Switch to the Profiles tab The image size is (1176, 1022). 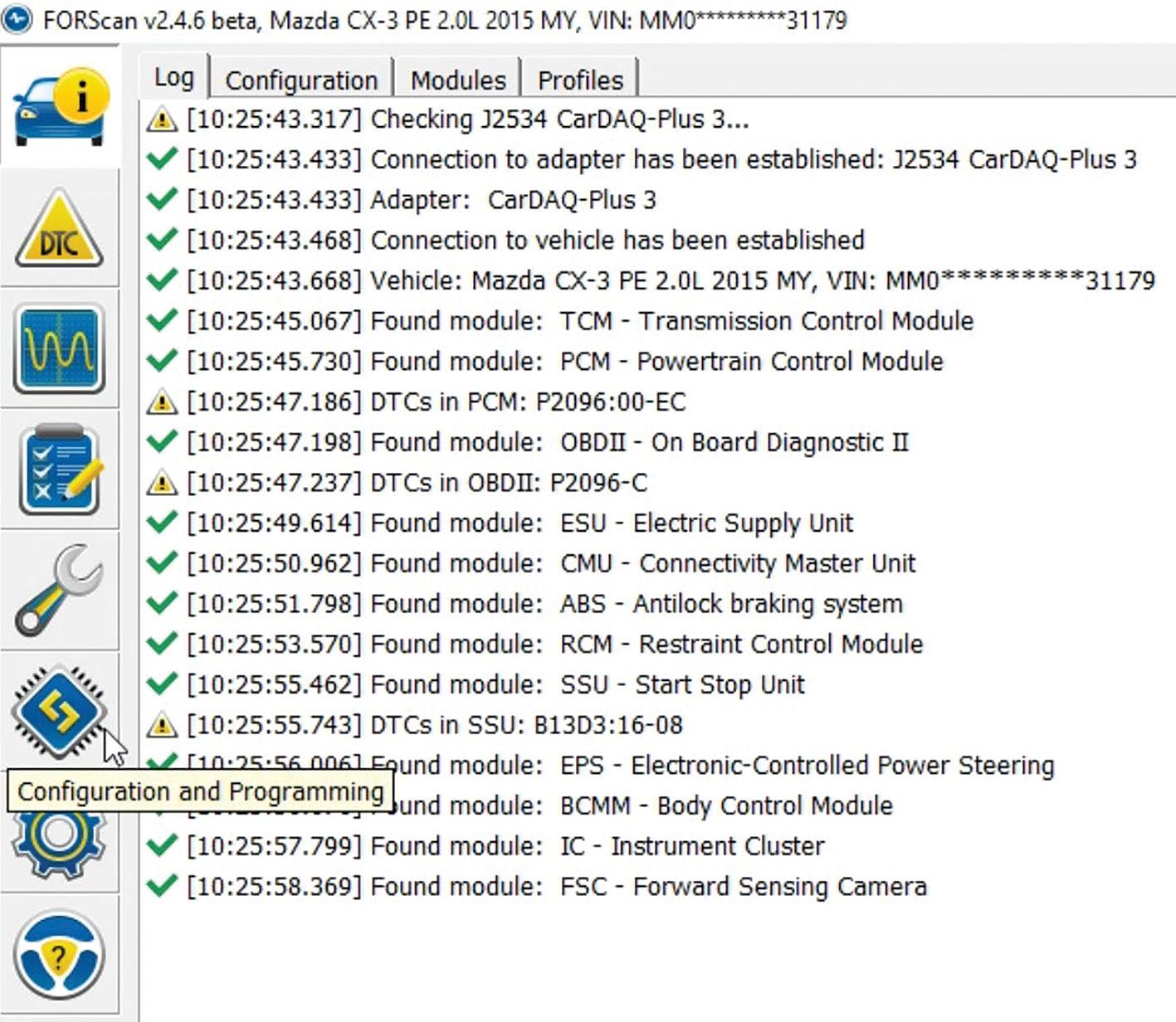point(580,80)
